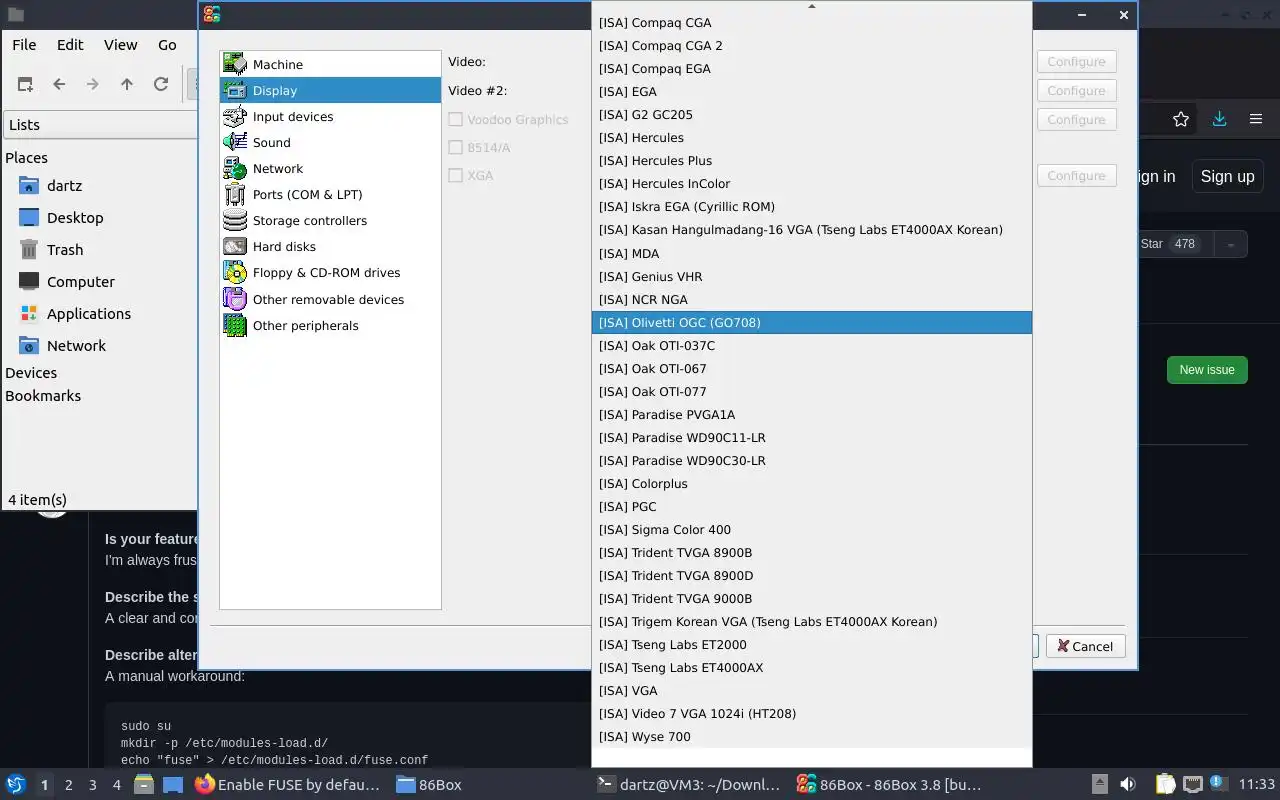
Task: Go back in file manager toolbar
Action: tap(59, 84)
